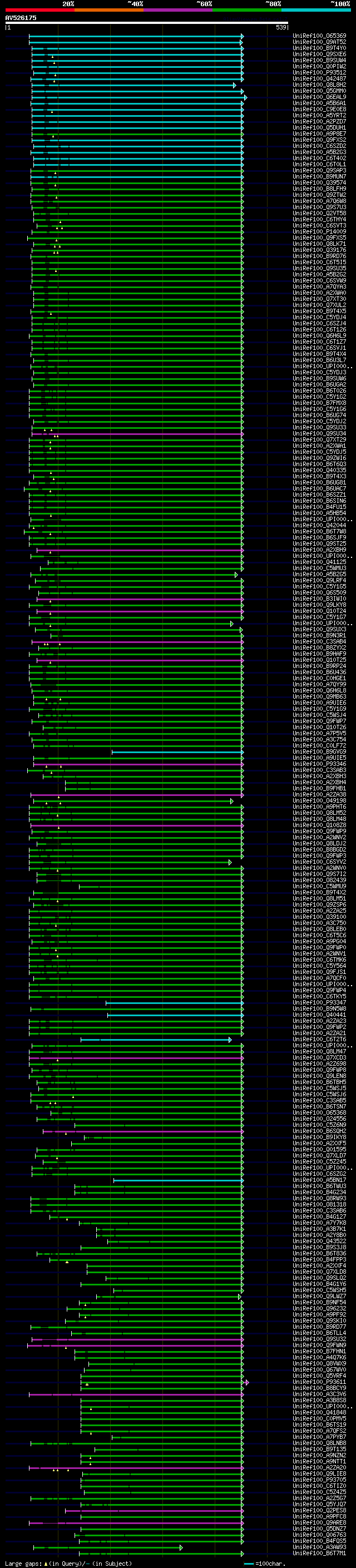Click the cyan alignment bar for UniRef100_B9GVG9

click(x=177, y=752)
